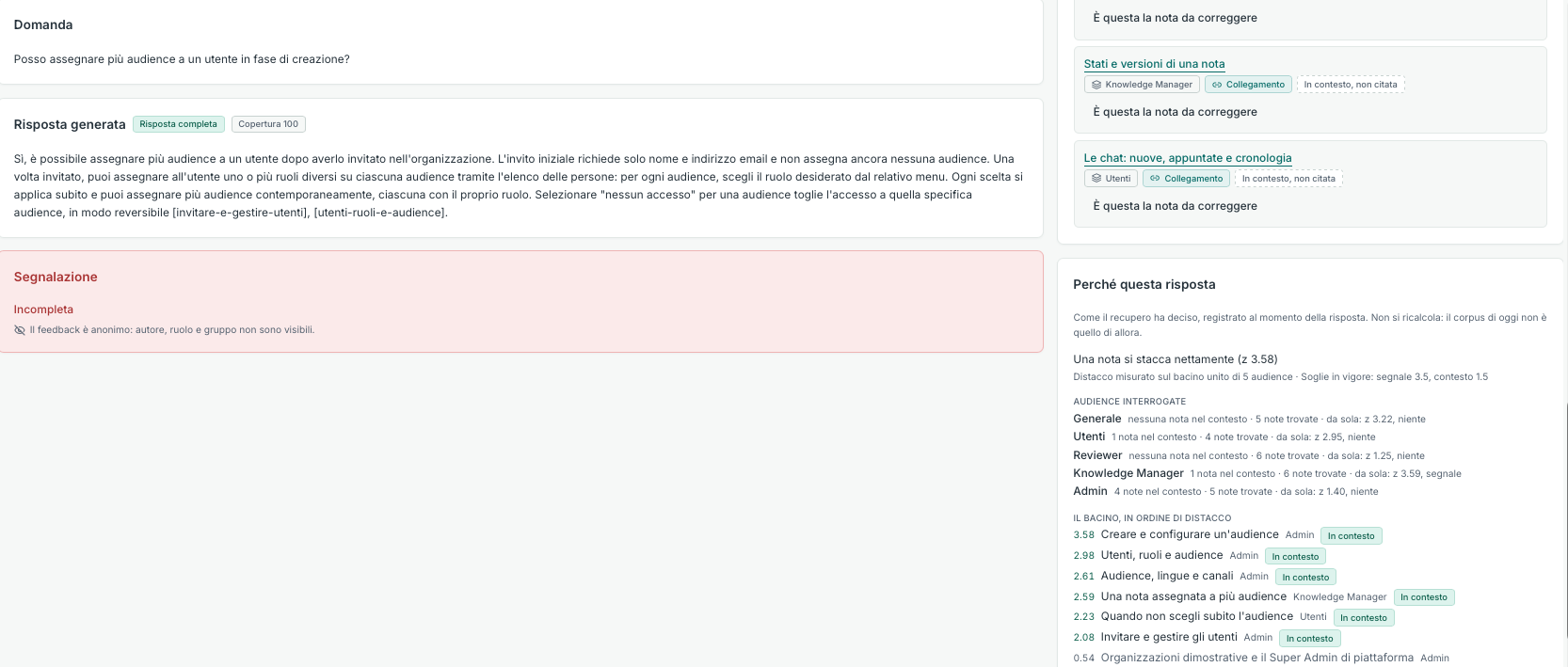The width and height of the screenshot is (1568, 667).
Task: Click the Perché questa risposta heading
Action: (x=1144, y=284)
